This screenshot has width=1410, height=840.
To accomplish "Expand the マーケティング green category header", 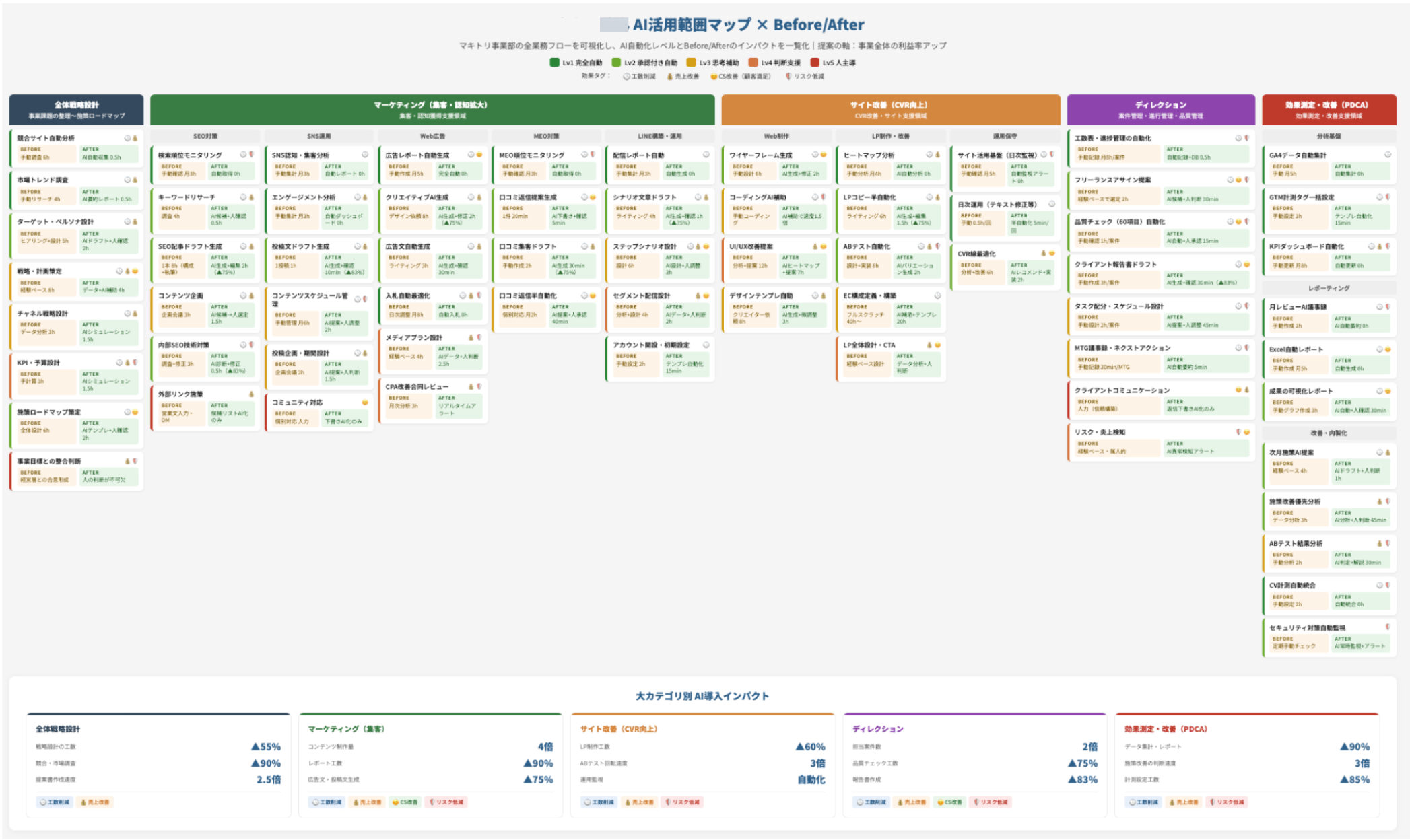I will [x=432, y=110].
